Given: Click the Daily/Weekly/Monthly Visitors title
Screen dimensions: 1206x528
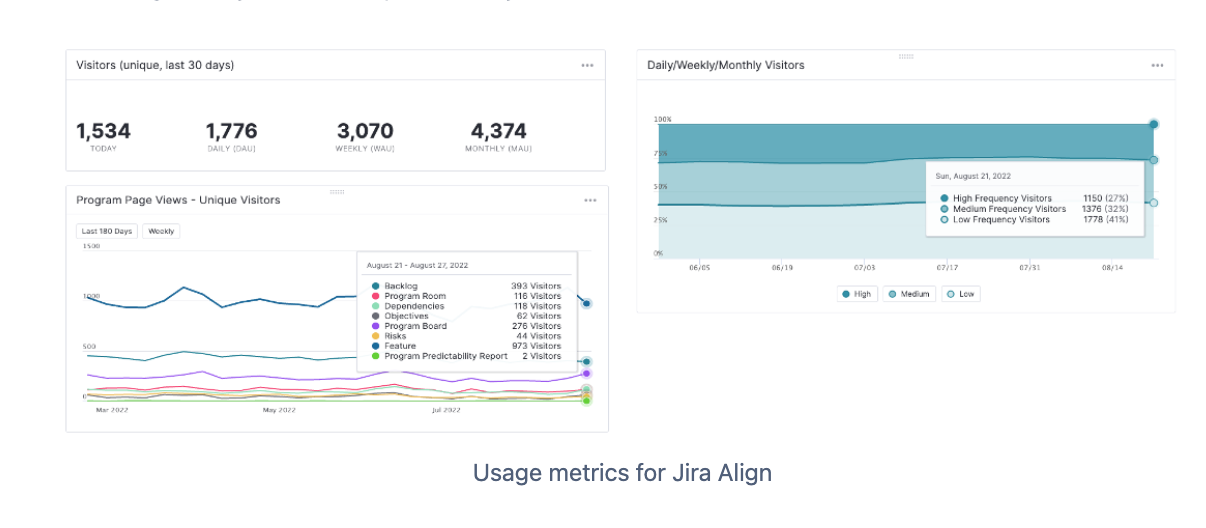Looking at the screenshot, I should (x=726, y=65).
